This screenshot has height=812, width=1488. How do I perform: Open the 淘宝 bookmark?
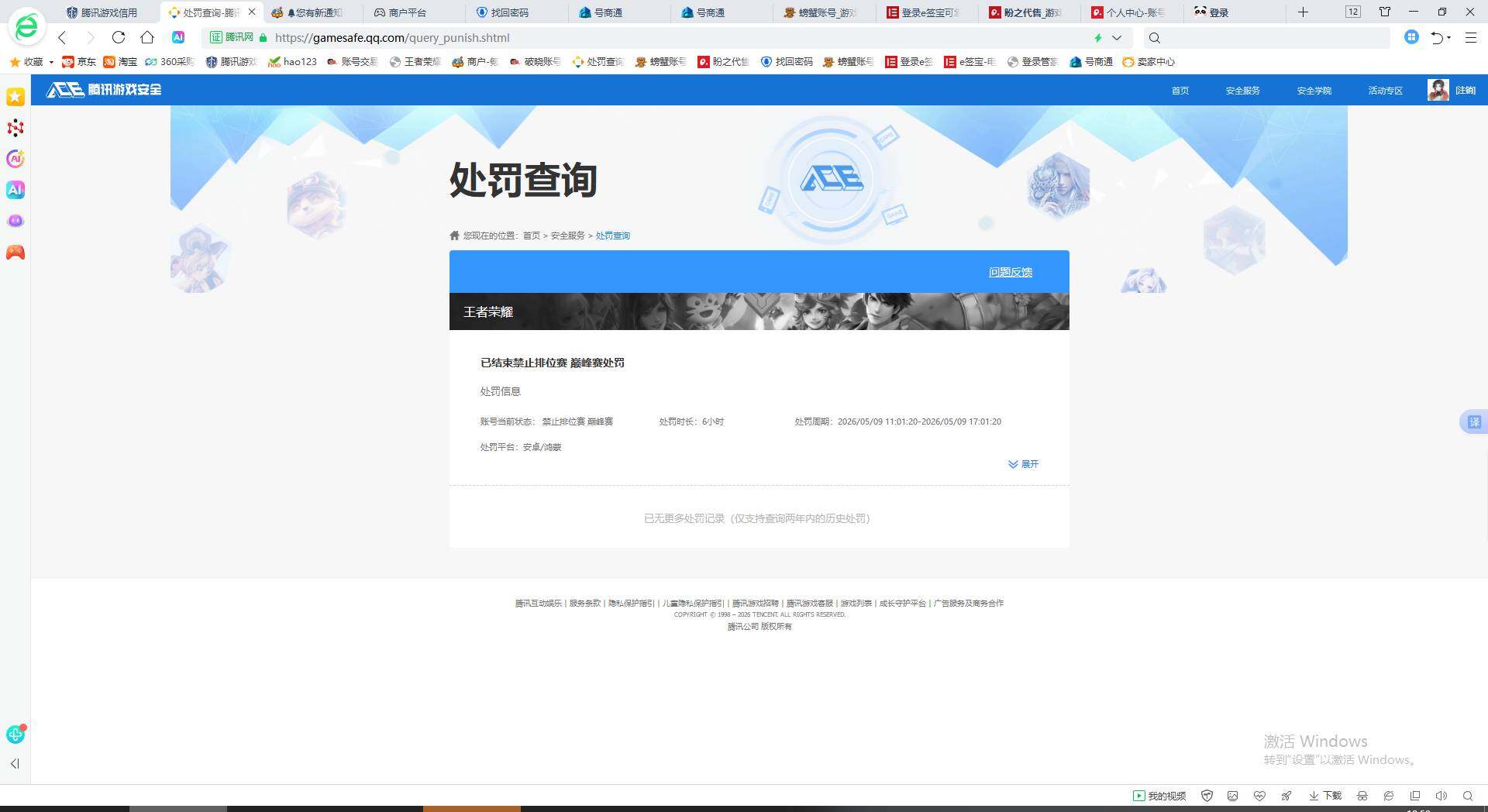pos(120,62)
